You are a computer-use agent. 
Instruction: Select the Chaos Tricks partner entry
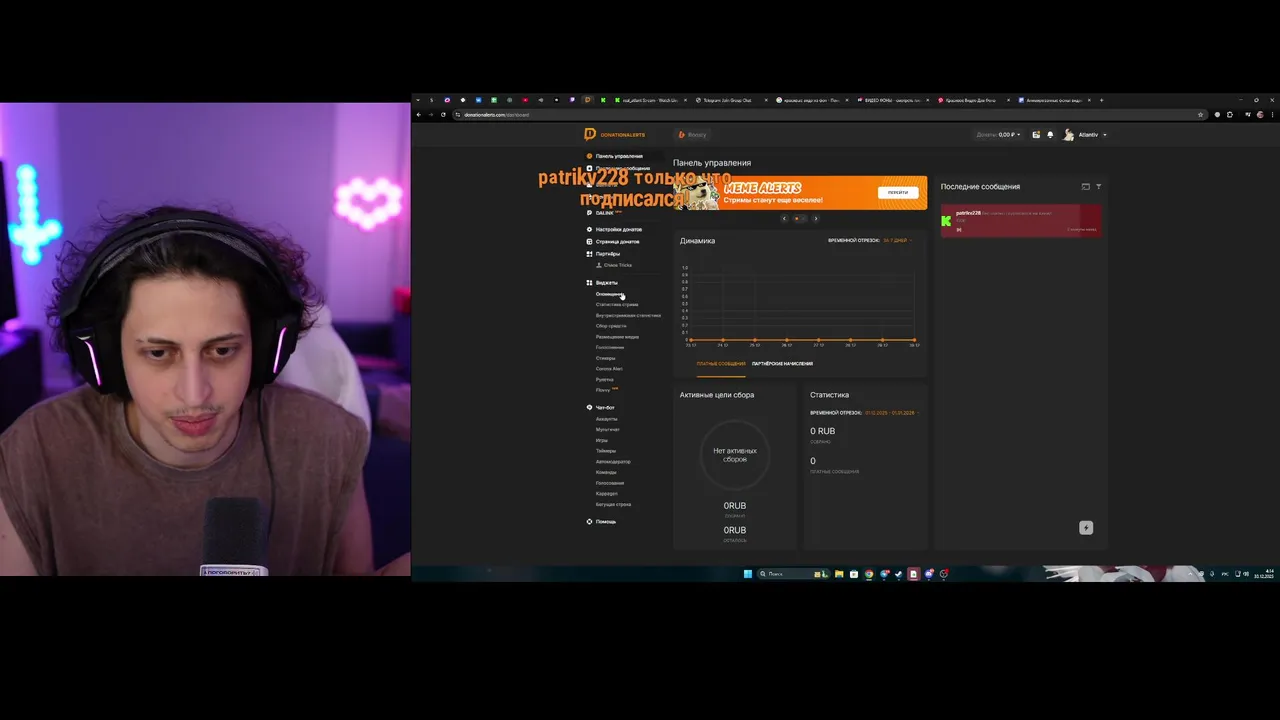coord(614,265)
